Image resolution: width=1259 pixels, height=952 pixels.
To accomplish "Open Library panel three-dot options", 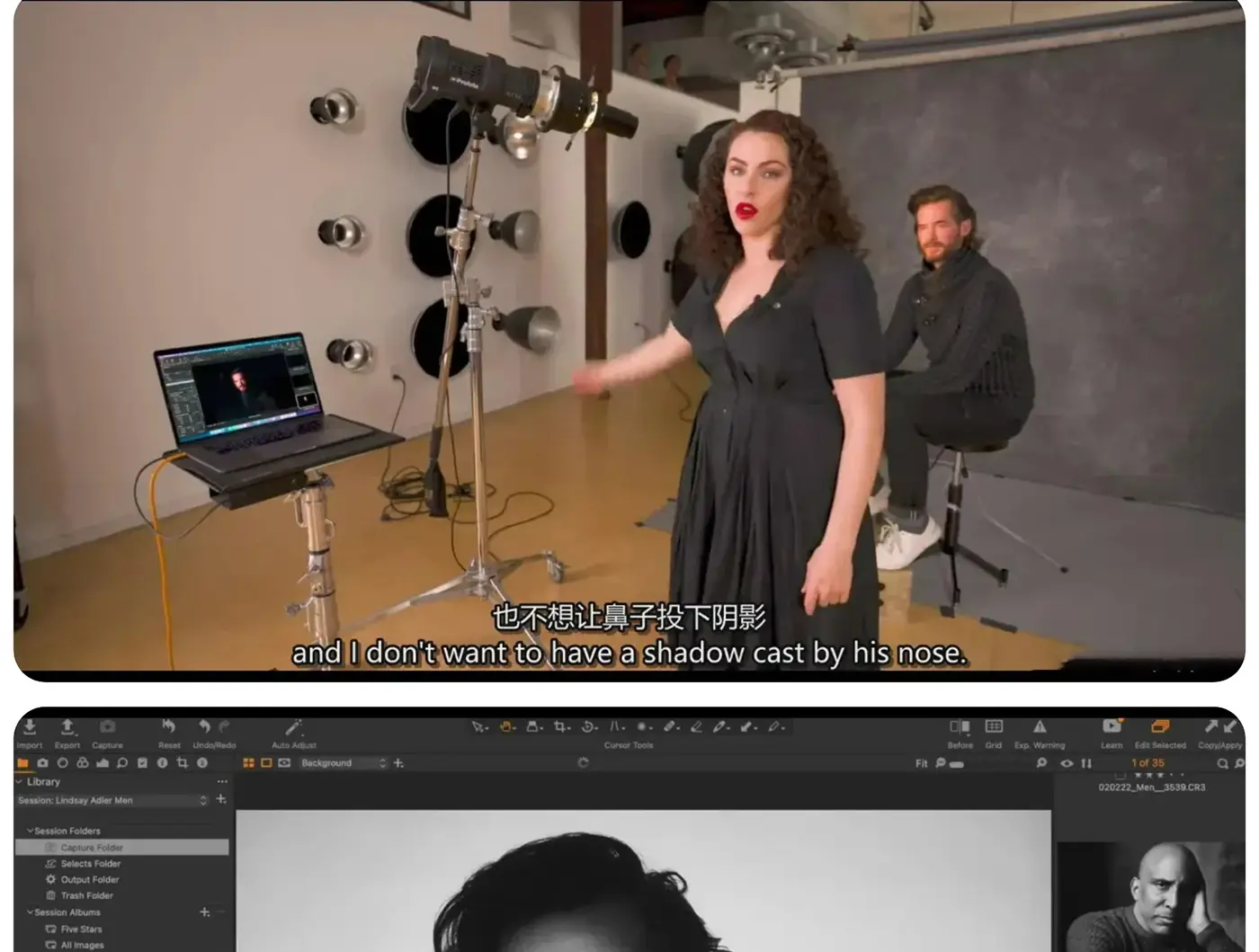I will click(x=222, y=782).
